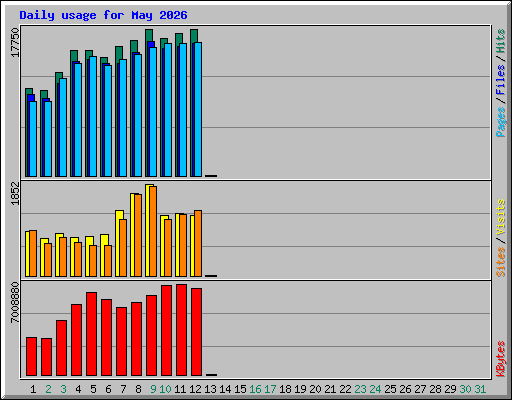Click the red KBytes bar for day 1
The image size is (512, 400).
tap(31, 357)
